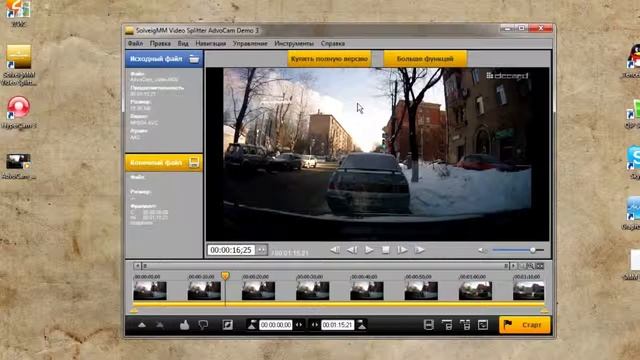Screen dimensions: 640x360
Task: Click stepper arrows beside current timecode field
Action: pos(261,250)
